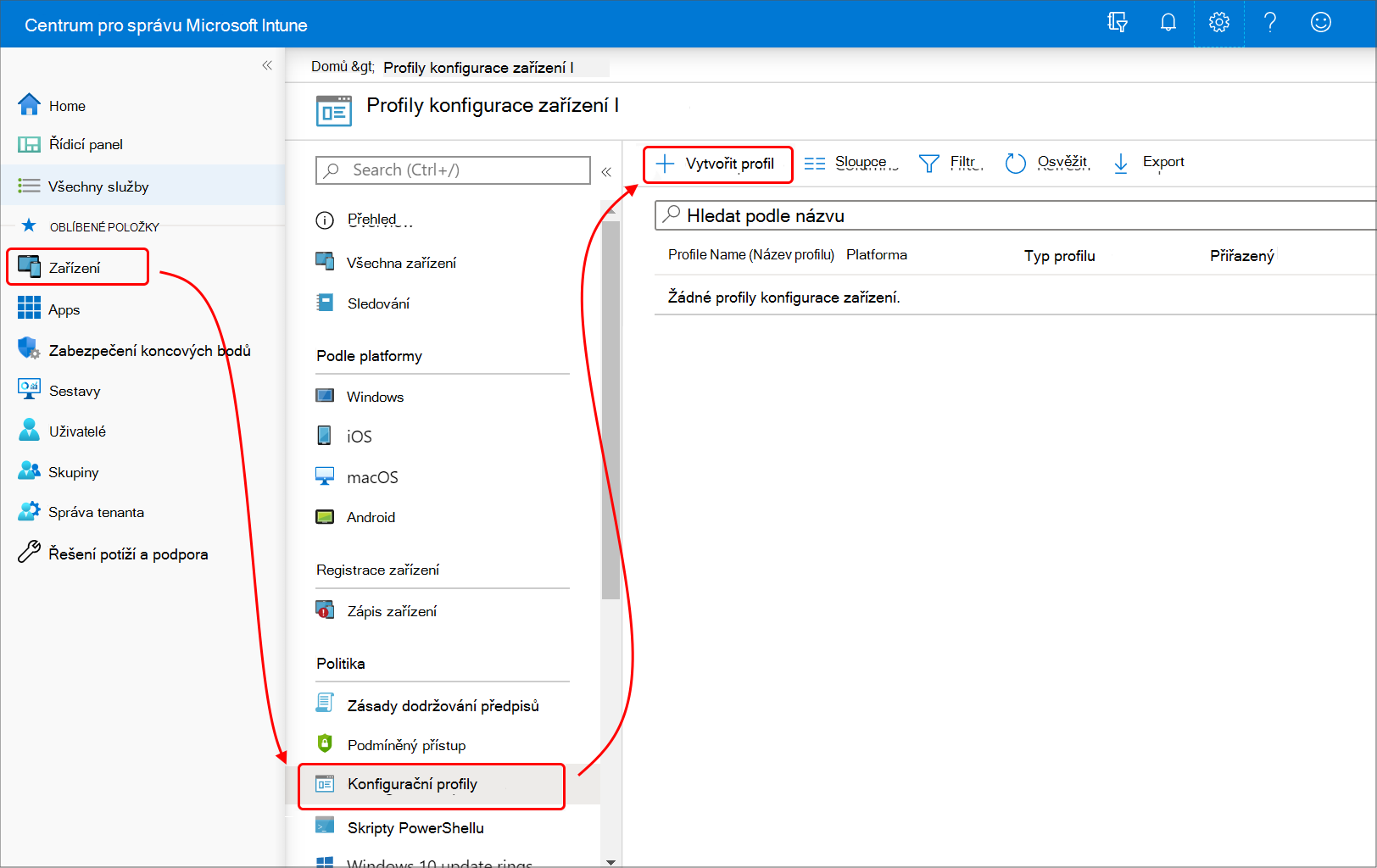1377x868 pixels.
Task: Go to Home in sidebar
Action: click(x=67, y=106)
